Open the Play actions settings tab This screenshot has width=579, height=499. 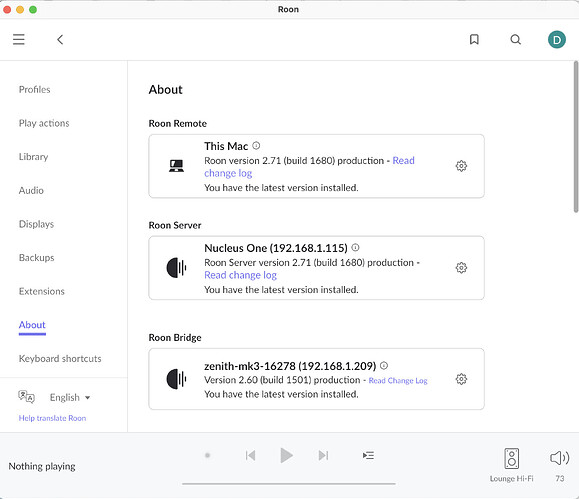tap(44, 123)
